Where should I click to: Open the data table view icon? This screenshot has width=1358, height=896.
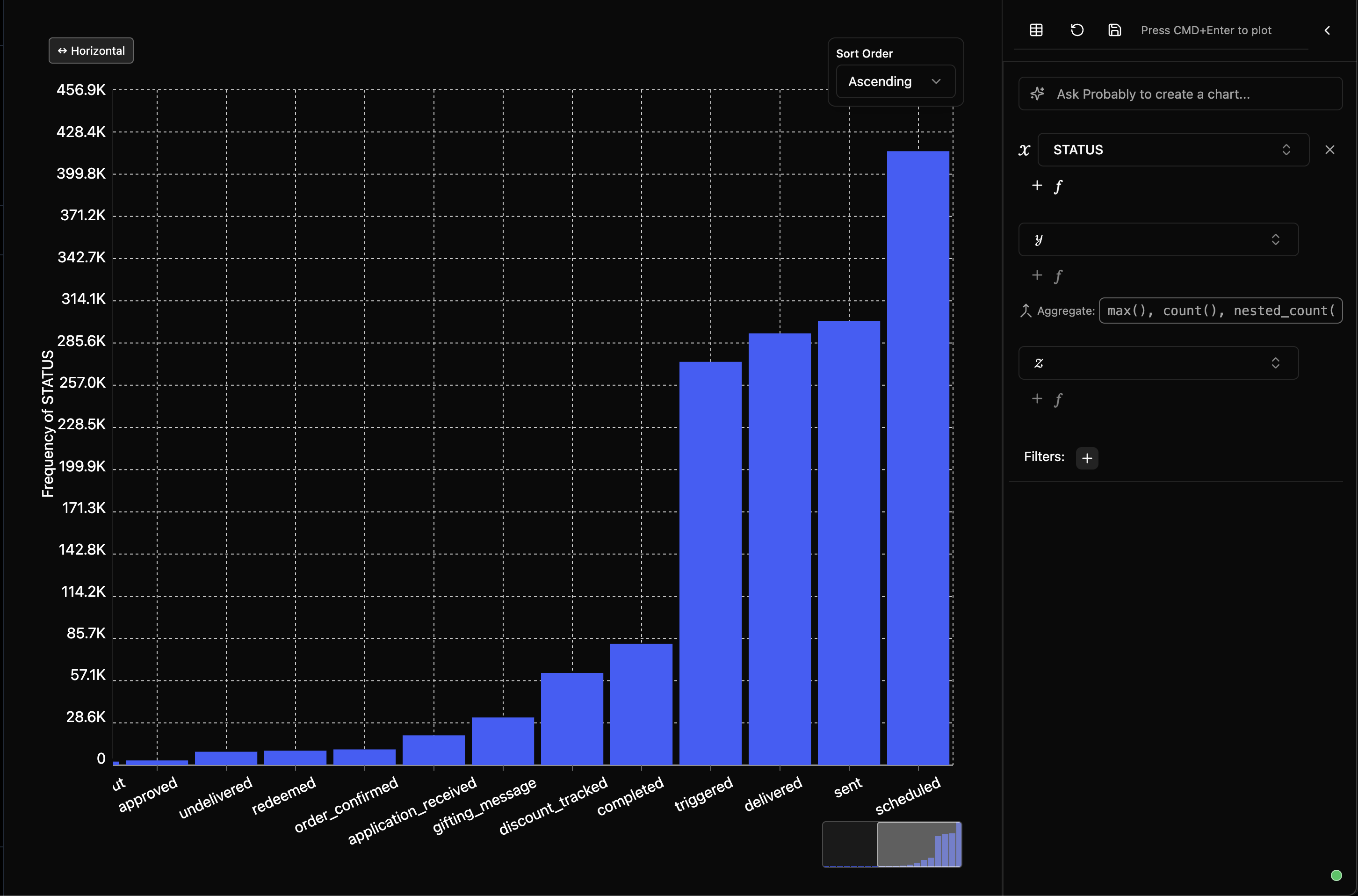click(x=1036, y=30)
